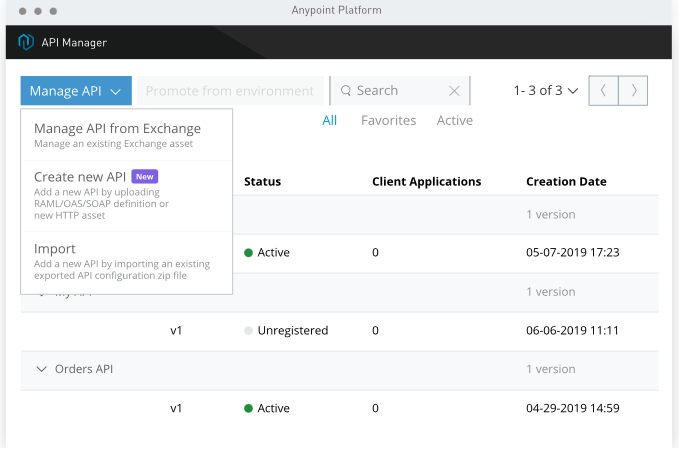Open the Manage API dropdown button
679x451 pixels.
[75, 91]
